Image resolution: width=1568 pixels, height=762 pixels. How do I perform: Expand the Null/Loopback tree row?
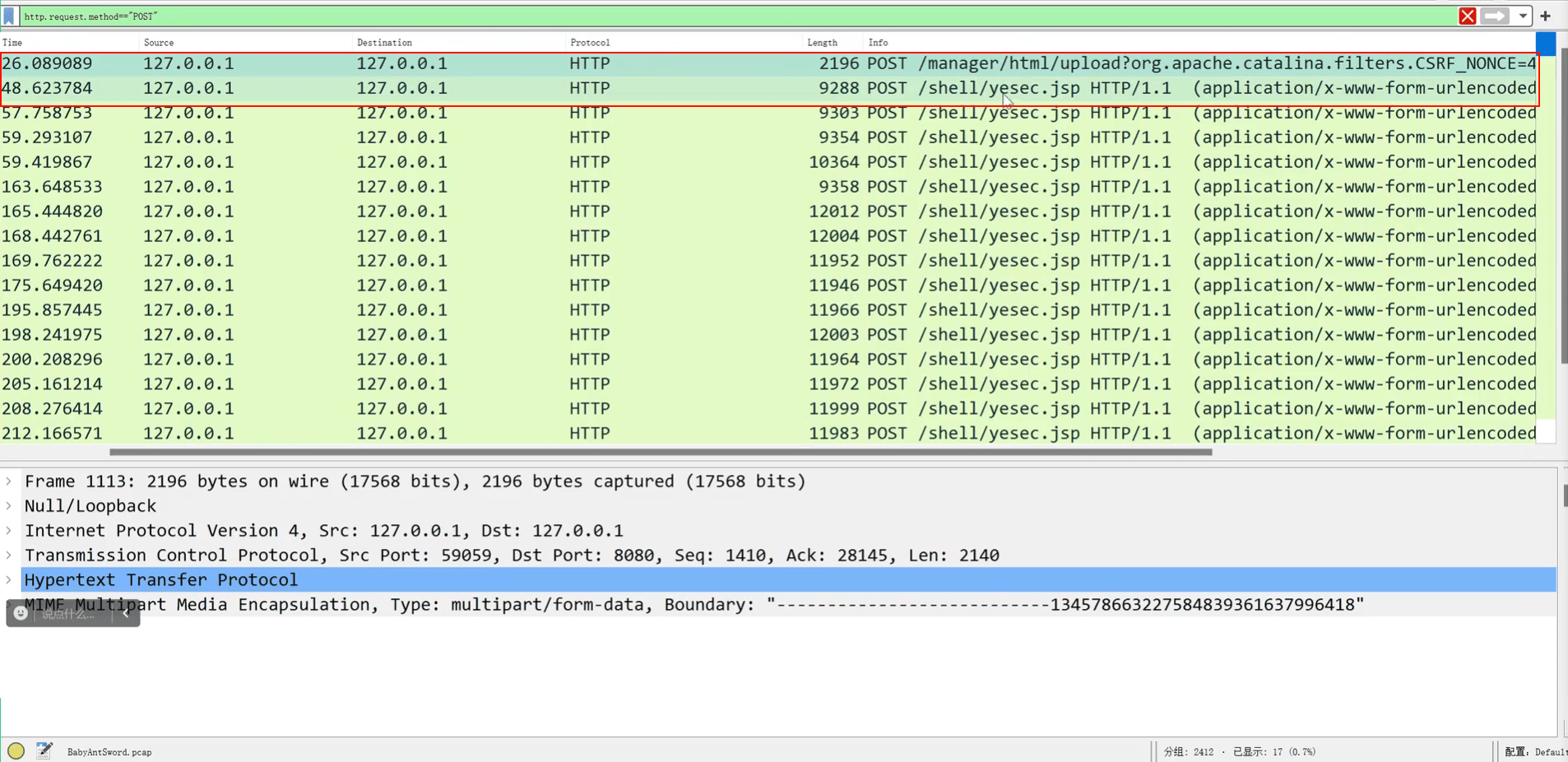9,506
